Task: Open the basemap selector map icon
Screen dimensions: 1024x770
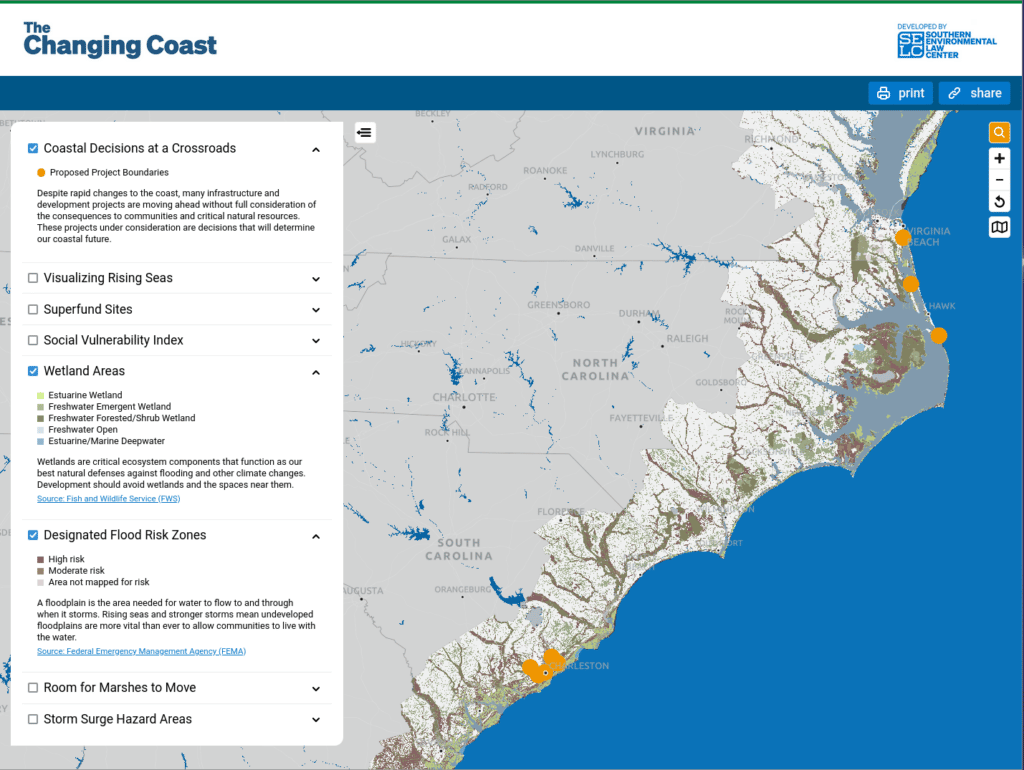Action: 999,227
